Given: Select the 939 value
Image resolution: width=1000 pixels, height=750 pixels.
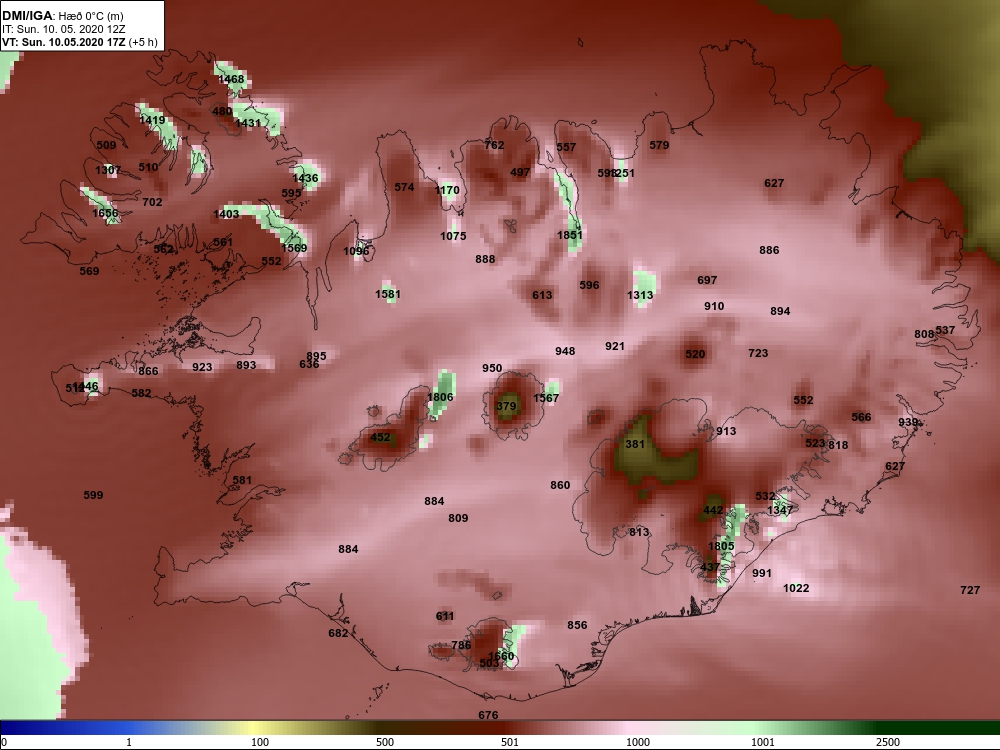Looking at the screenshot, I should 908,422.
